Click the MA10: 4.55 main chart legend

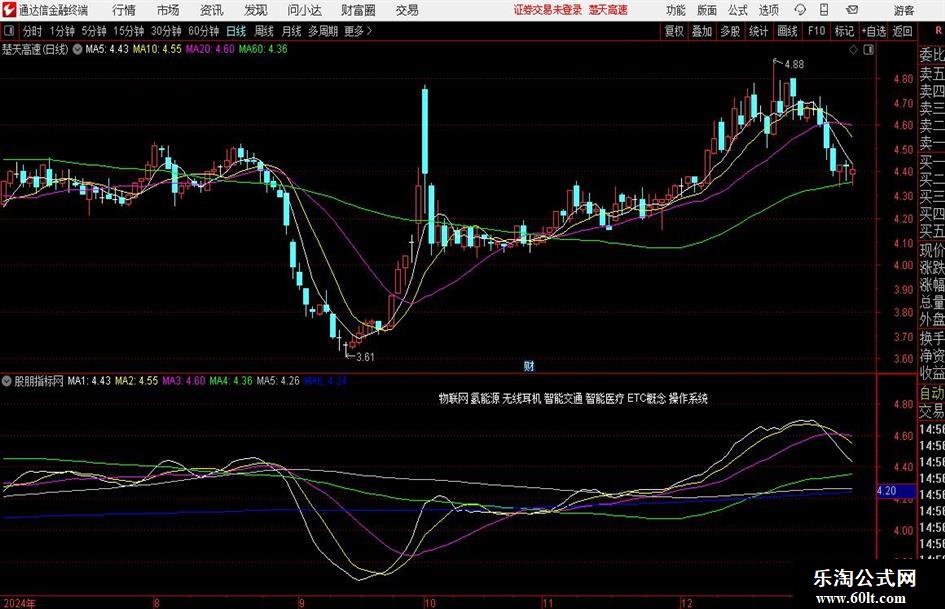point(157,49)
